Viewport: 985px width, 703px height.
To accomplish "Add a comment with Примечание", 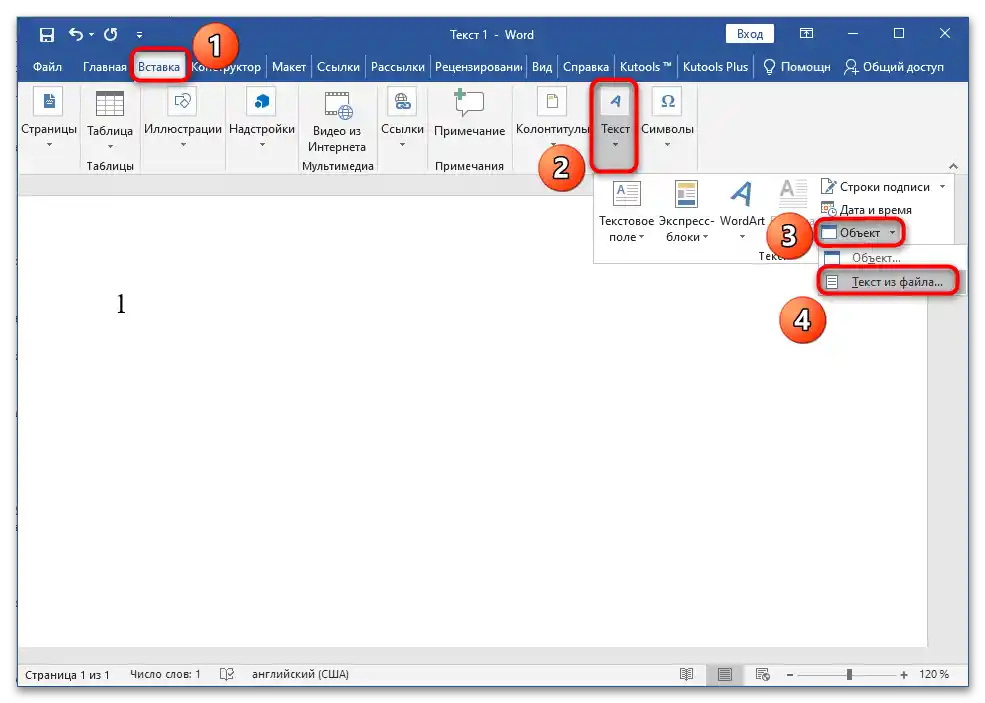I will 469,114.
